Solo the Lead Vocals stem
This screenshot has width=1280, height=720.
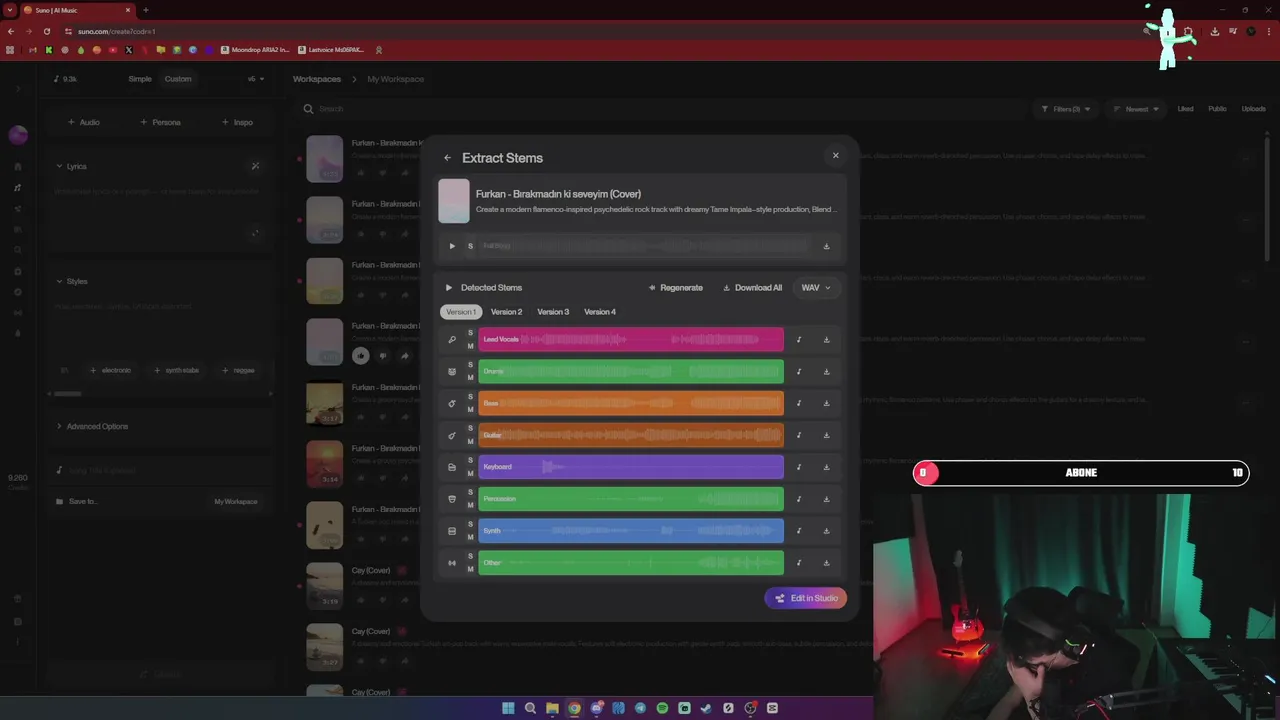pos(470,333)
